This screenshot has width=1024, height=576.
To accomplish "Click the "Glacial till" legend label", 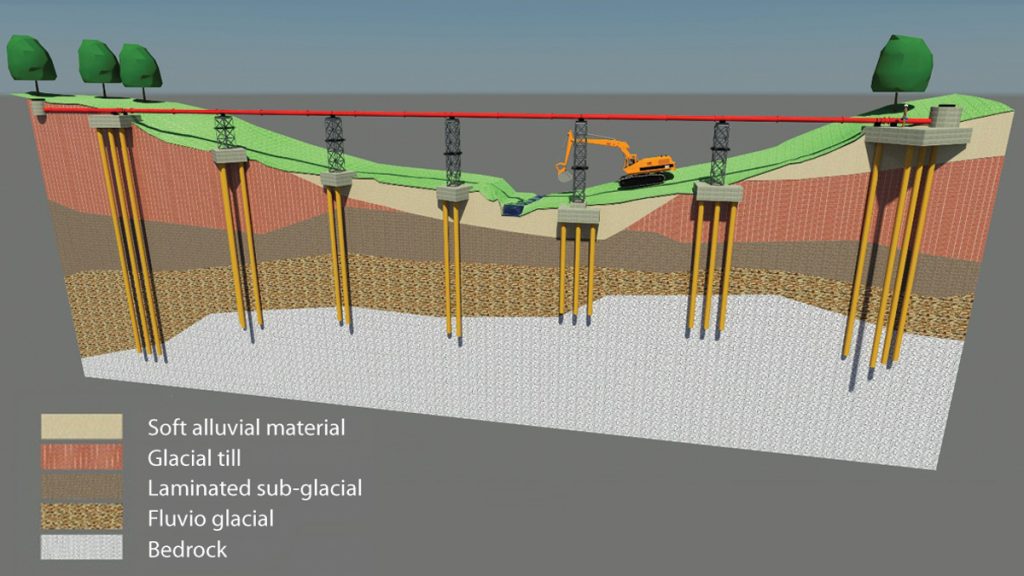I will tap(196, 458).
